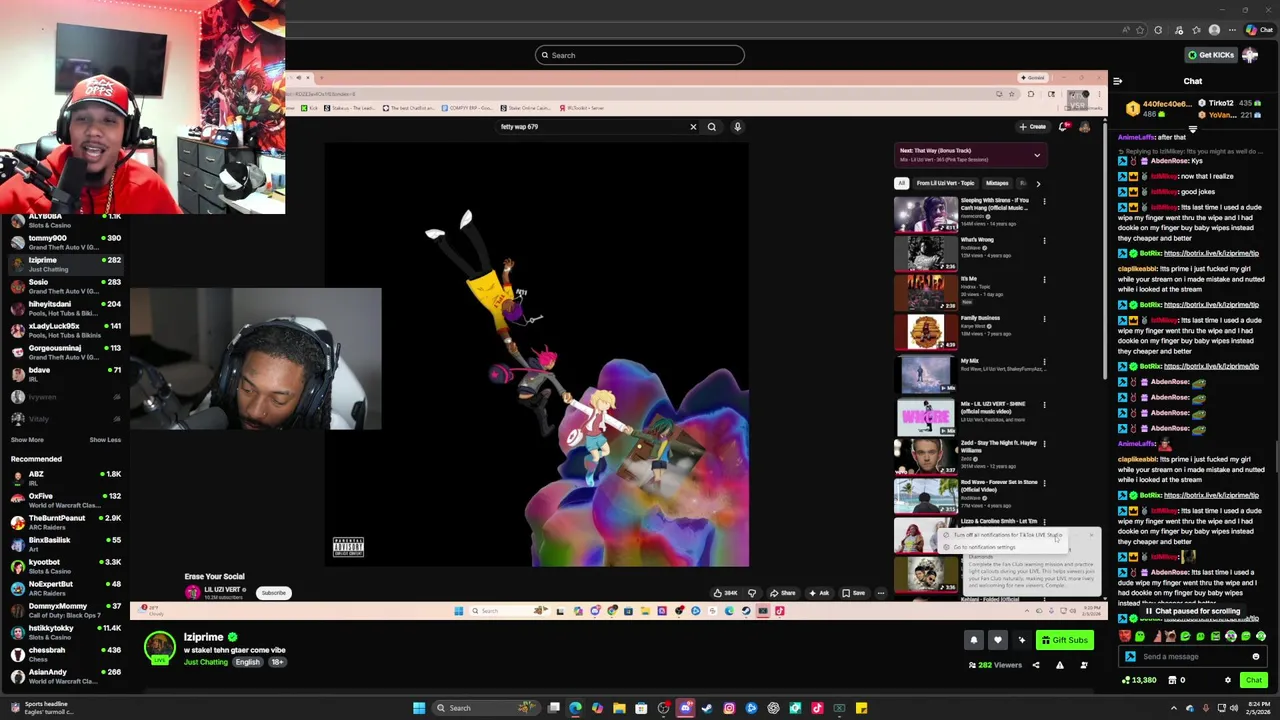Open chessbrah recommended channel
This screenshot has height=720, width=1280.
pyautogui.click(x=65, y=654)
